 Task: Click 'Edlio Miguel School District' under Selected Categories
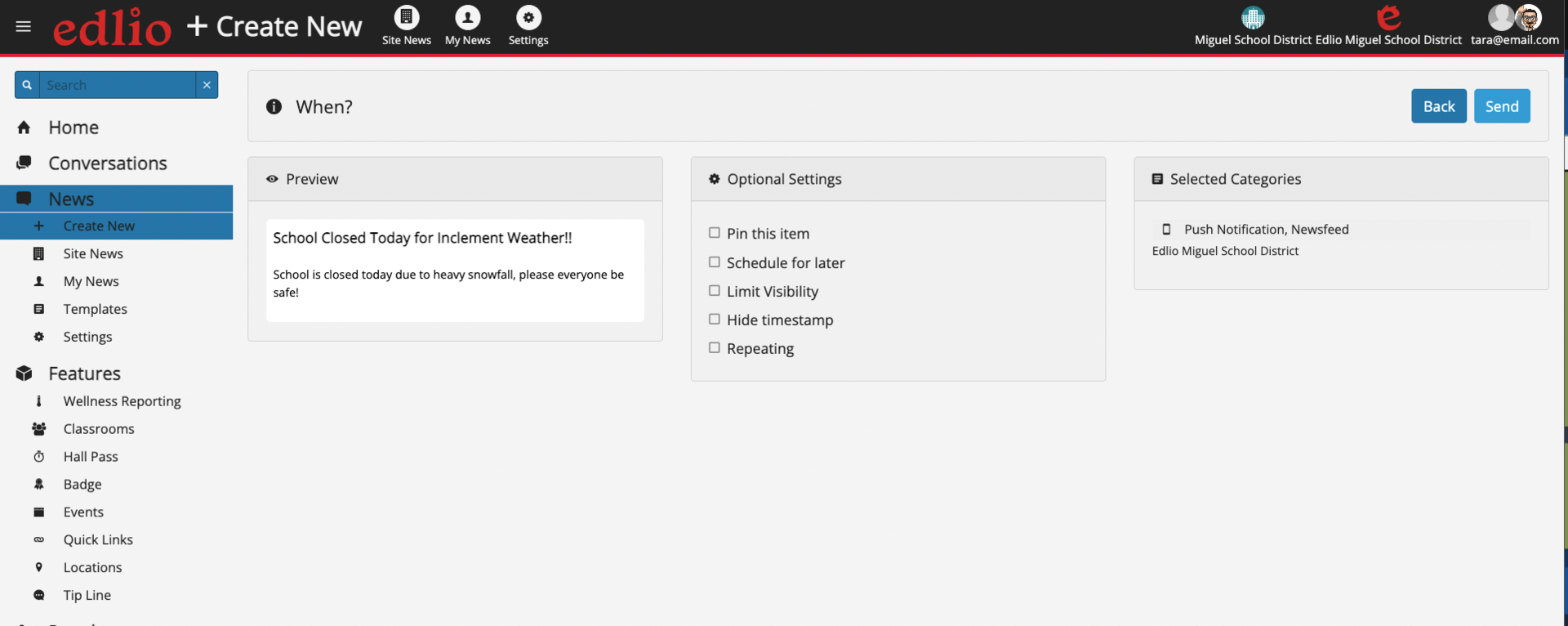1225,251
